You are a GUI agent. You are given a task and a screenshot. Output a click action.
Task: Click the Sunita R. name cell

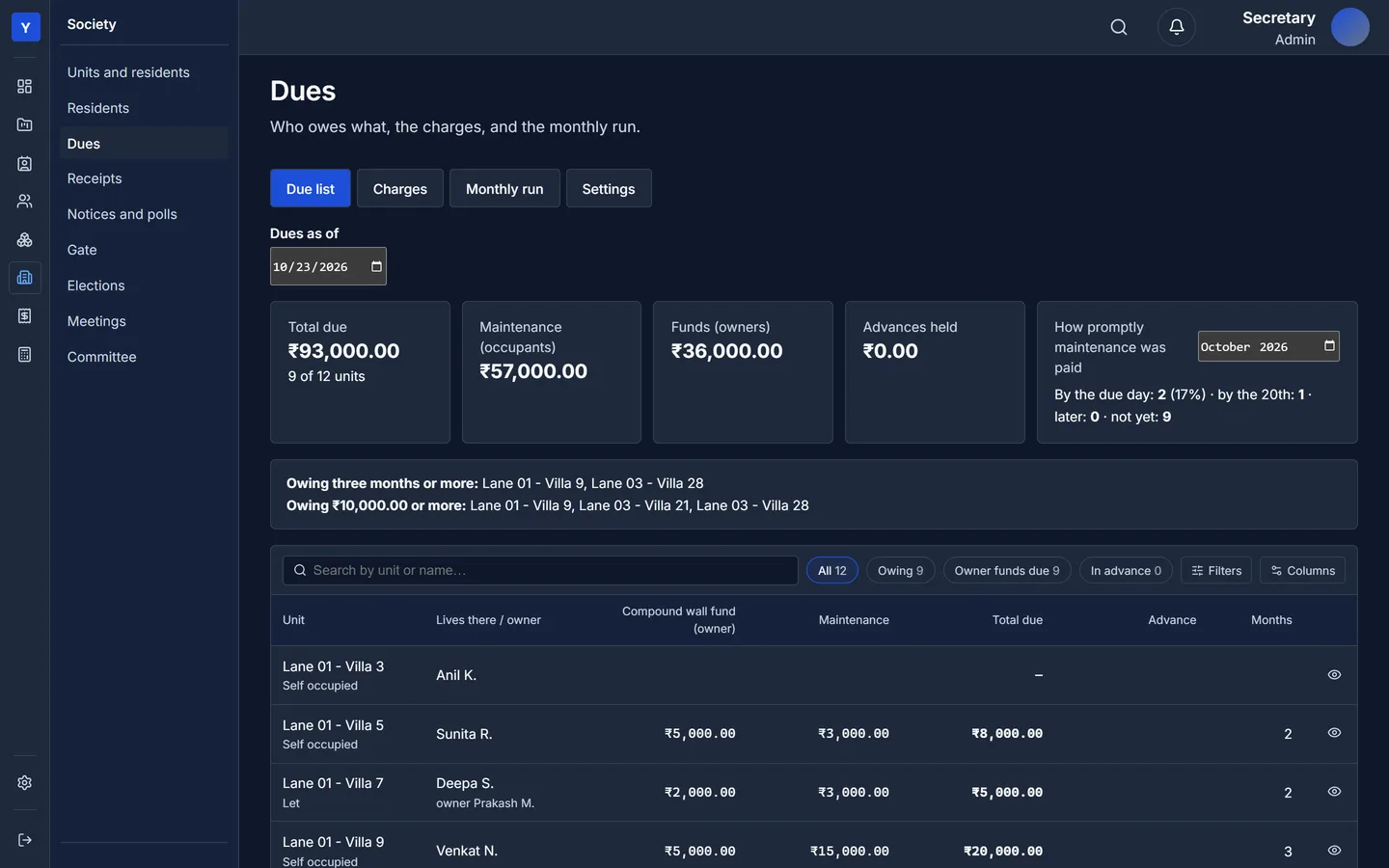click(464, 734)
